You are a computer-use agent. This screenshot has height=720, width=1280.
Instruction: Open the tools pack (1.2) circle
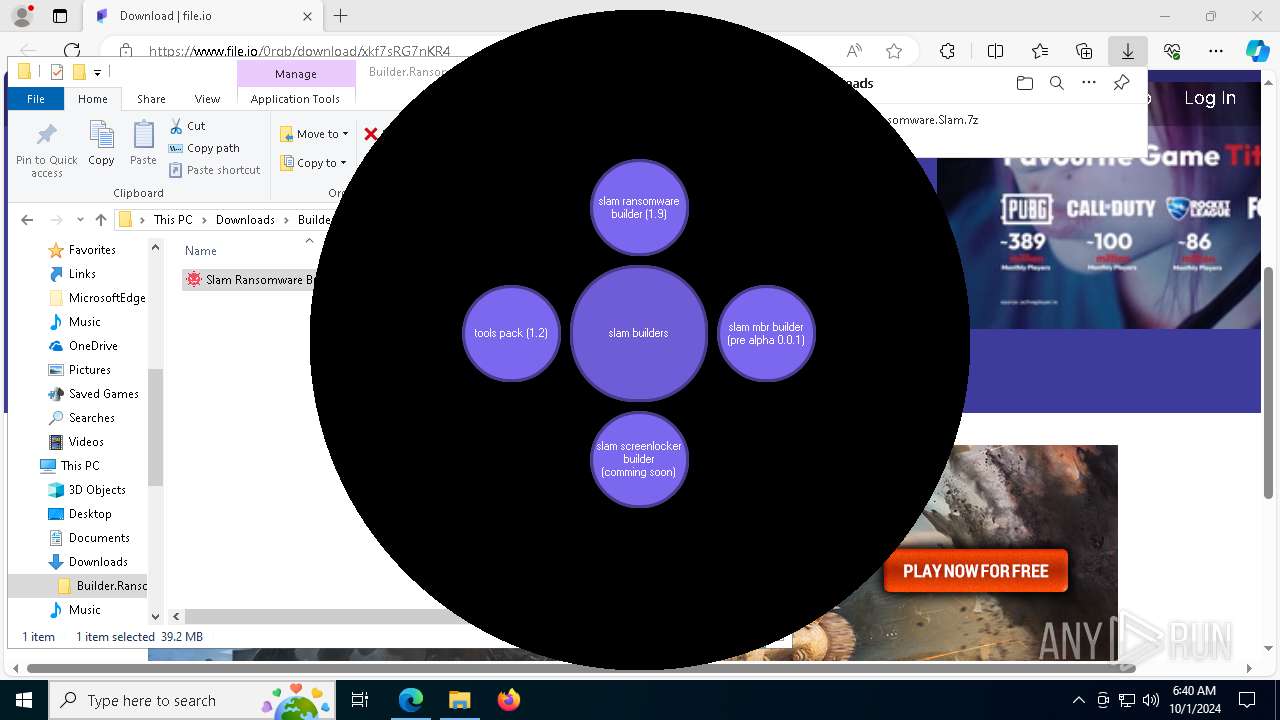511,333
